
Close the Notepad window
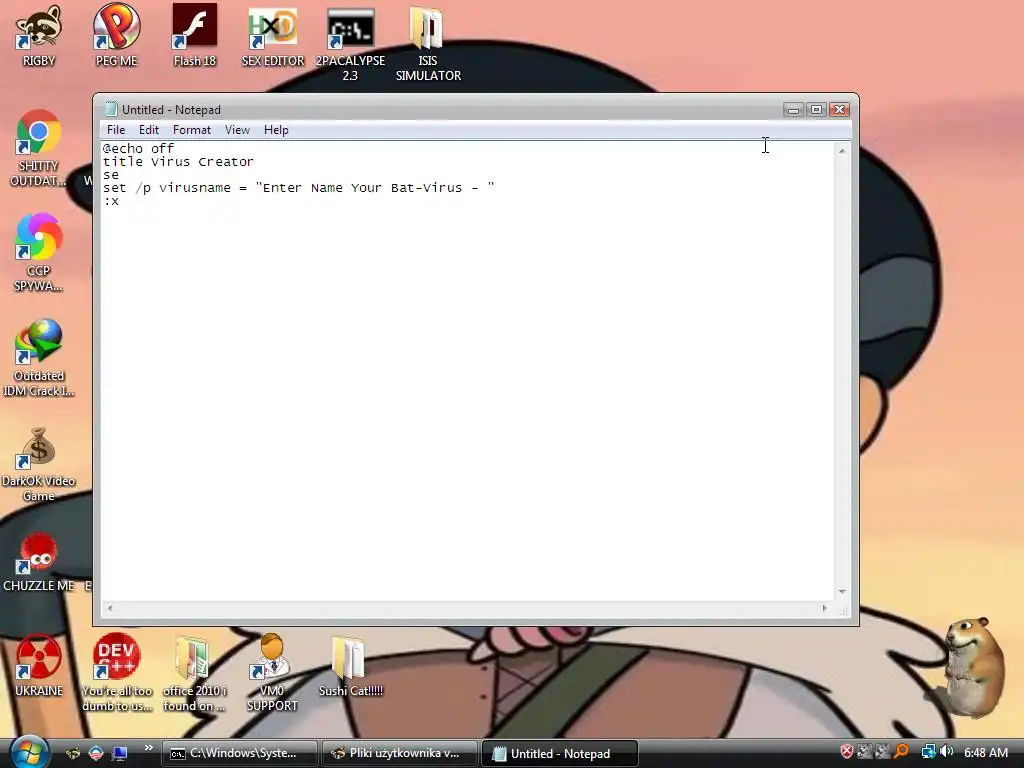click(840, 110)
